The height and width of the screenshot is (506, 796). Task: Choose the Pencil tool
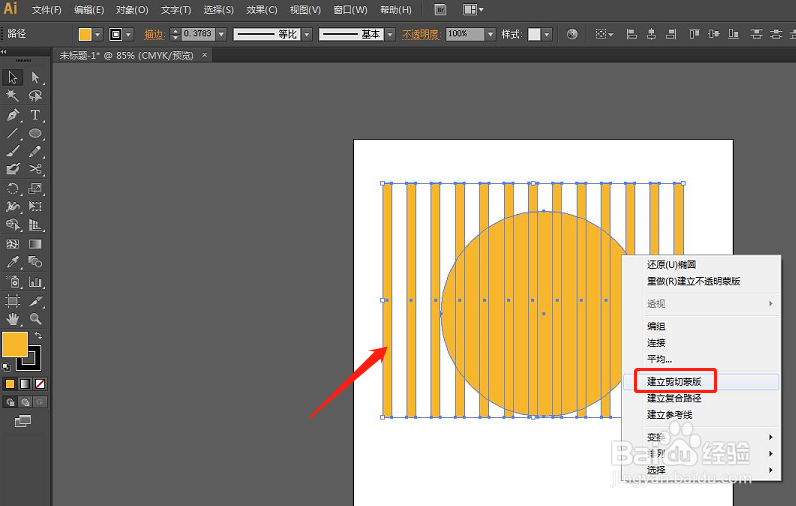point(35,151)
